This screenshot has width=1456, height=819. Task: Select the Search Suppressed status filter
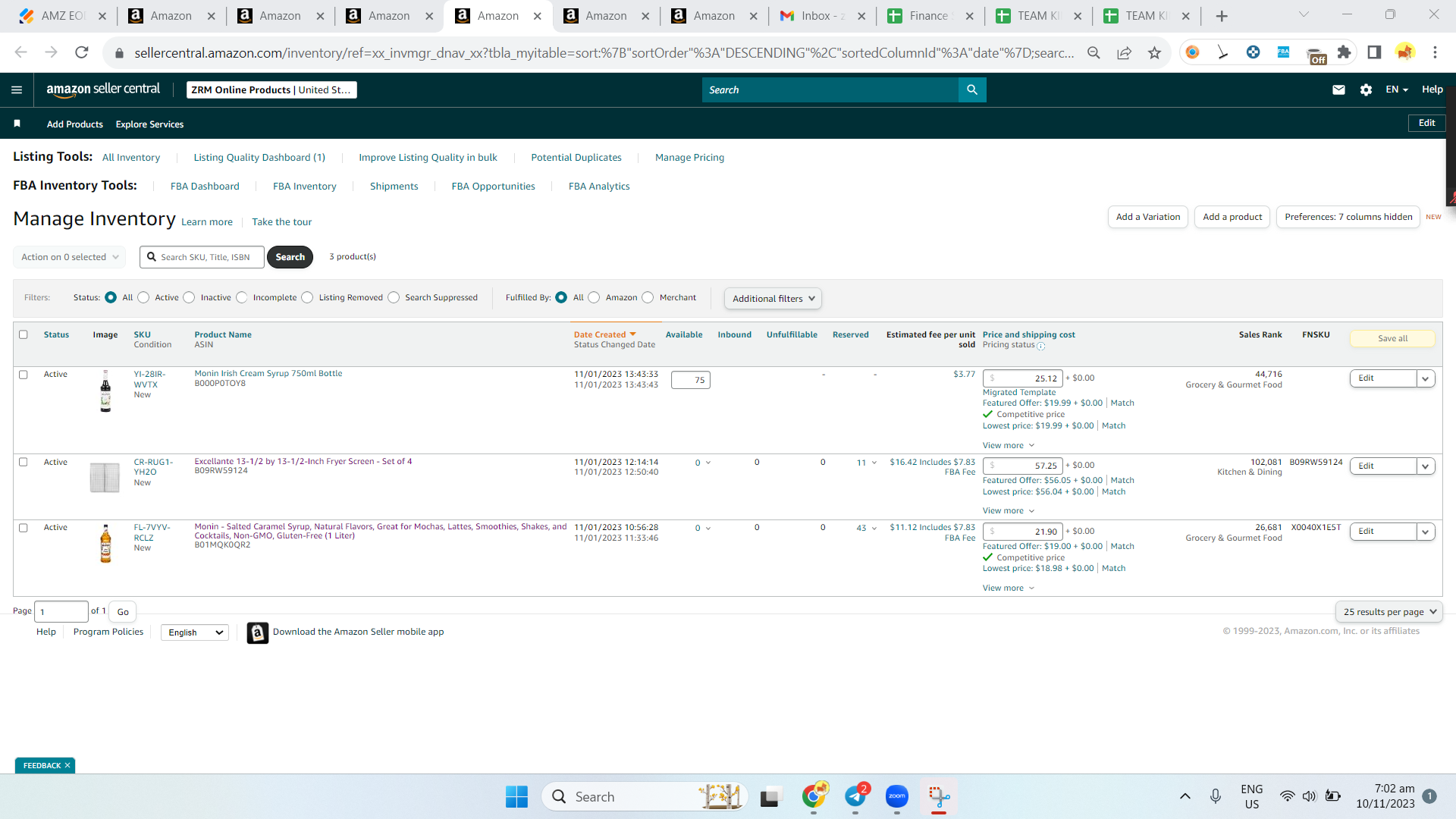(394, 297)
